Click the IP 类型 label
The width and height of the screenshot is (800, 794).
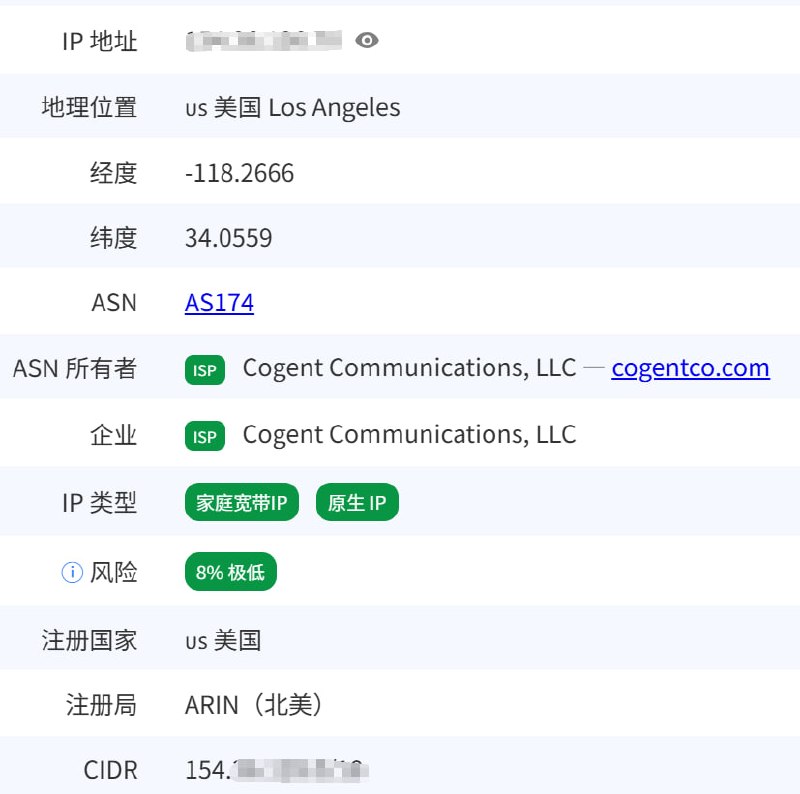[x=99, y=503]
